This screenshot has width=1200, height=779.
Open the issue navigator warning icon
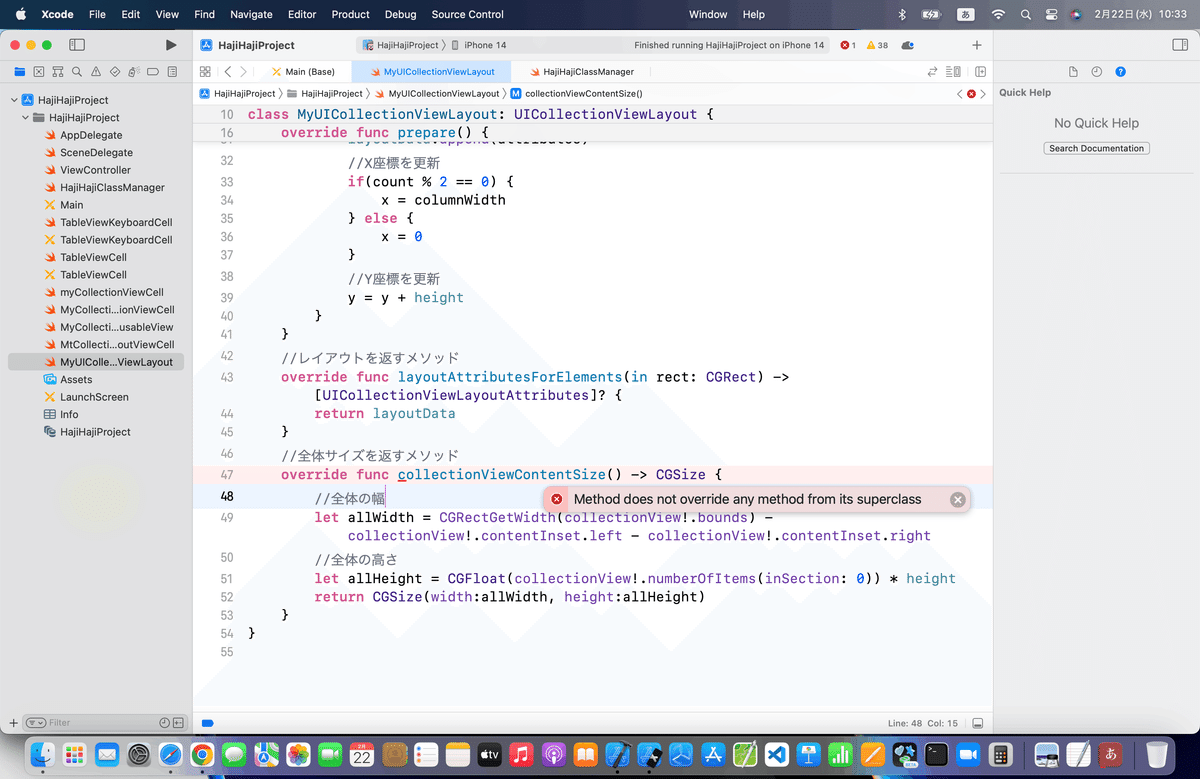[96, 72]
